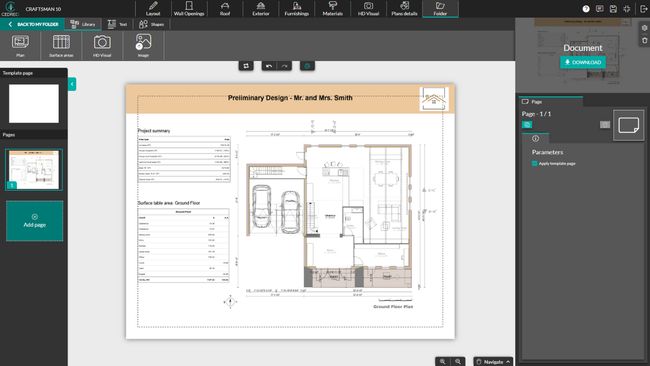Select the Page tab in right panel
Viewport: 650px width, 366px height.
[551, 101]
